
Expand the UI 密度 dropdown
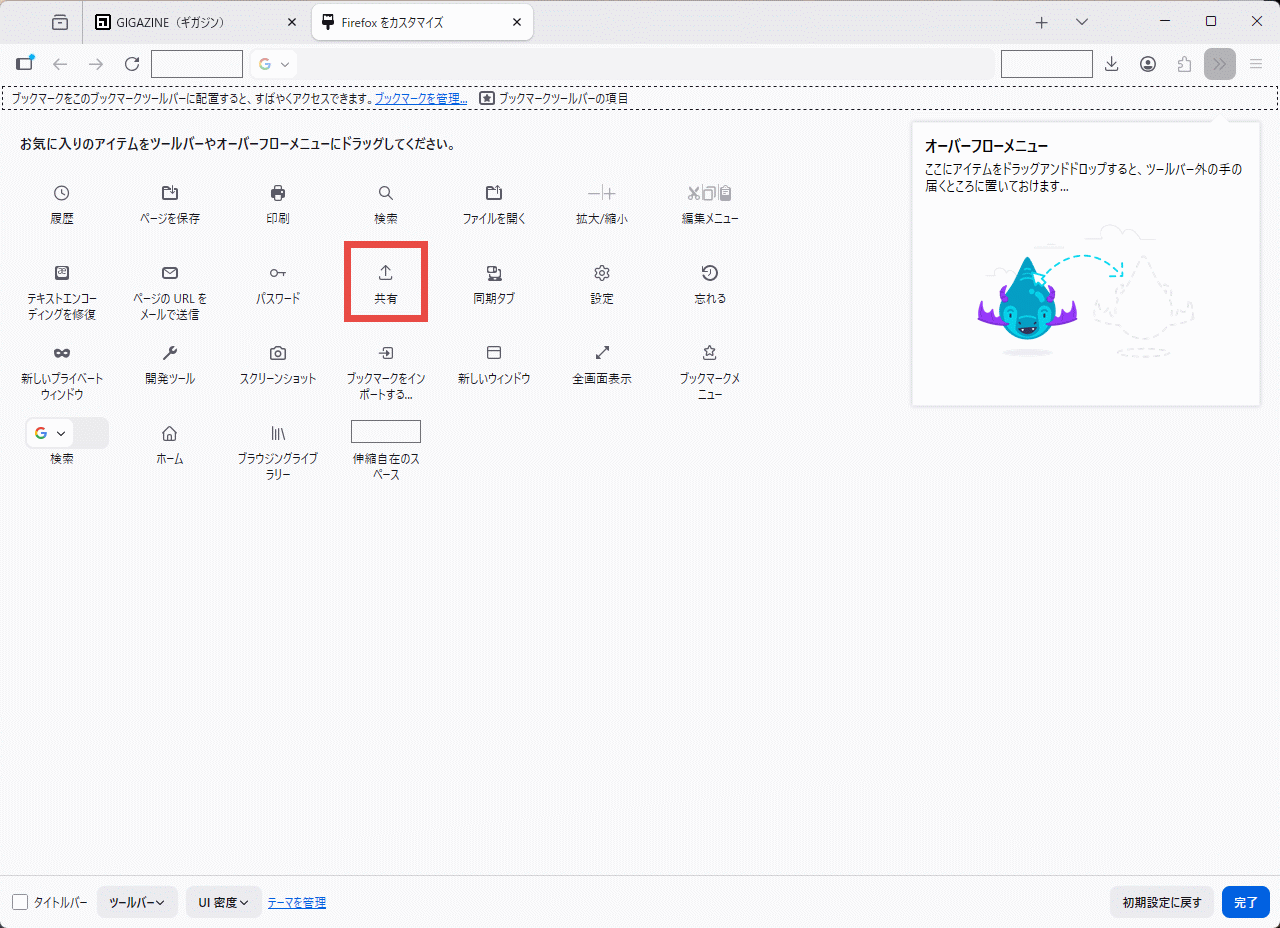pos(223,902)
